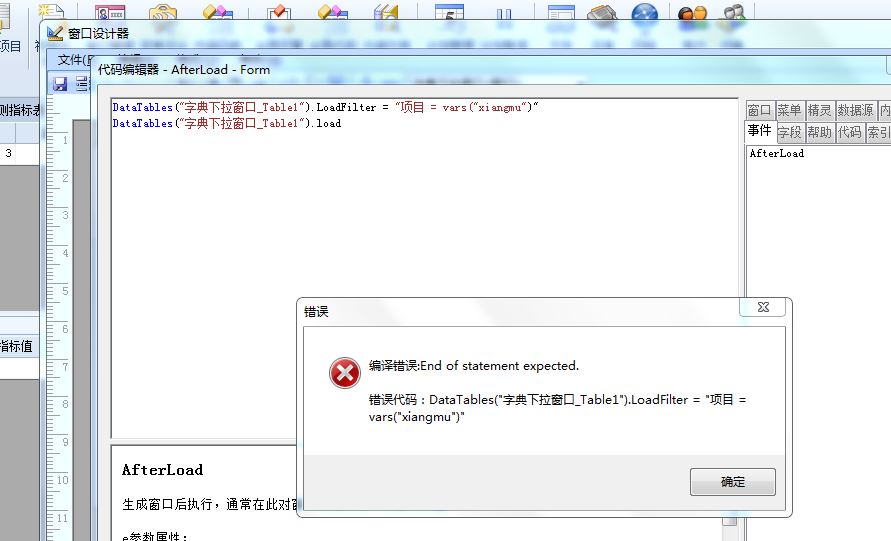Click the two-users icon in top toolbar
The image size is (891, 541).
[x=692, y=13]
